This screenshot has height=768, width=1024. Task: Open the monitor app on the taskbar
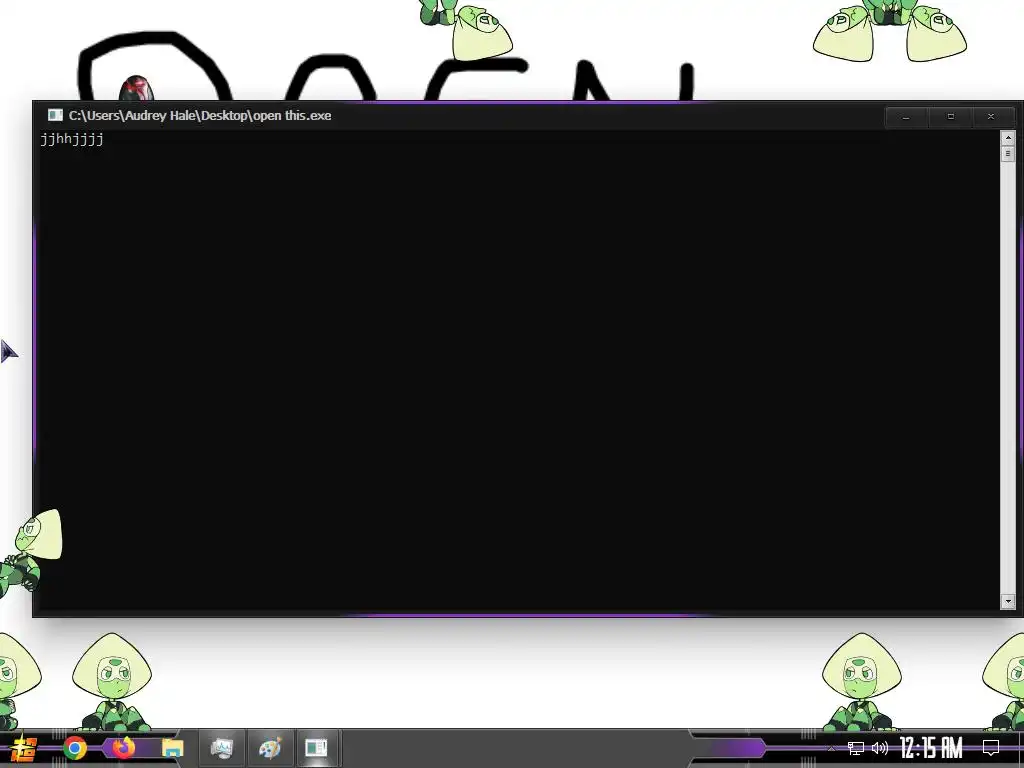coord(222,748)
